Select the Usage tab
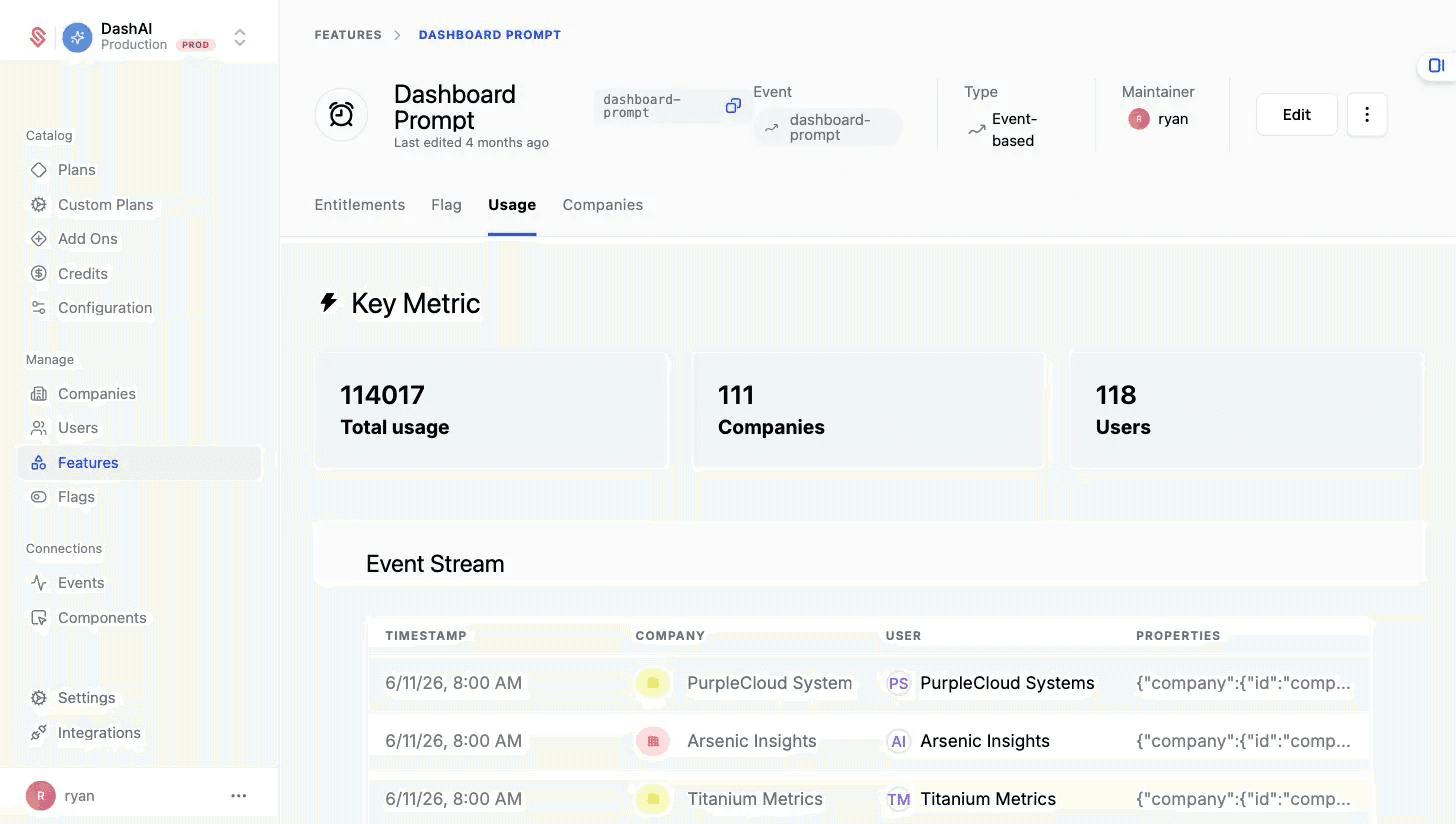The height and width of the screenshot is (824, 1456). pyautogui.click(x=512, y=205)
